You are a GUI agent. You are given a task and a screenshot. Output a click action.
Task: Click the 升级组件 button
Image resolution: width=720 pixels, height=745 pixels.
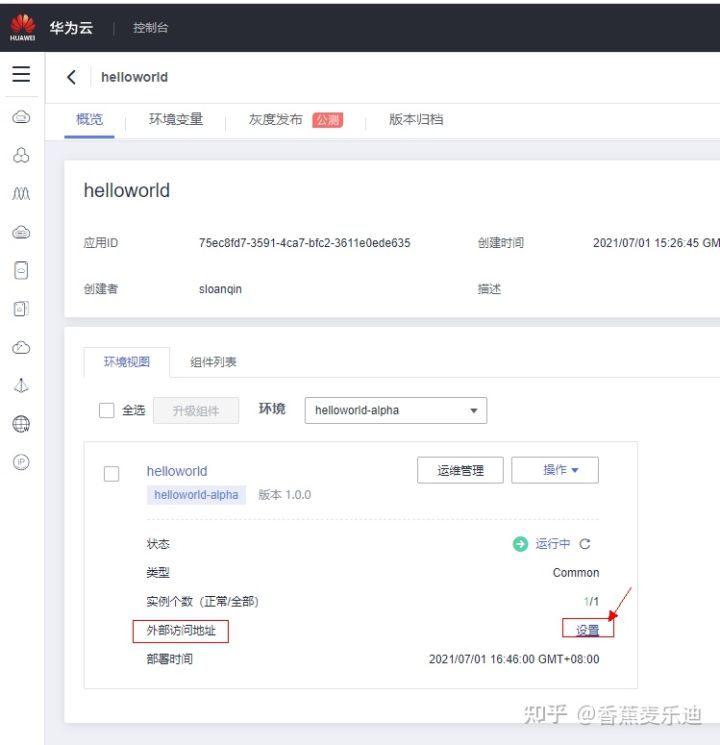196,411
